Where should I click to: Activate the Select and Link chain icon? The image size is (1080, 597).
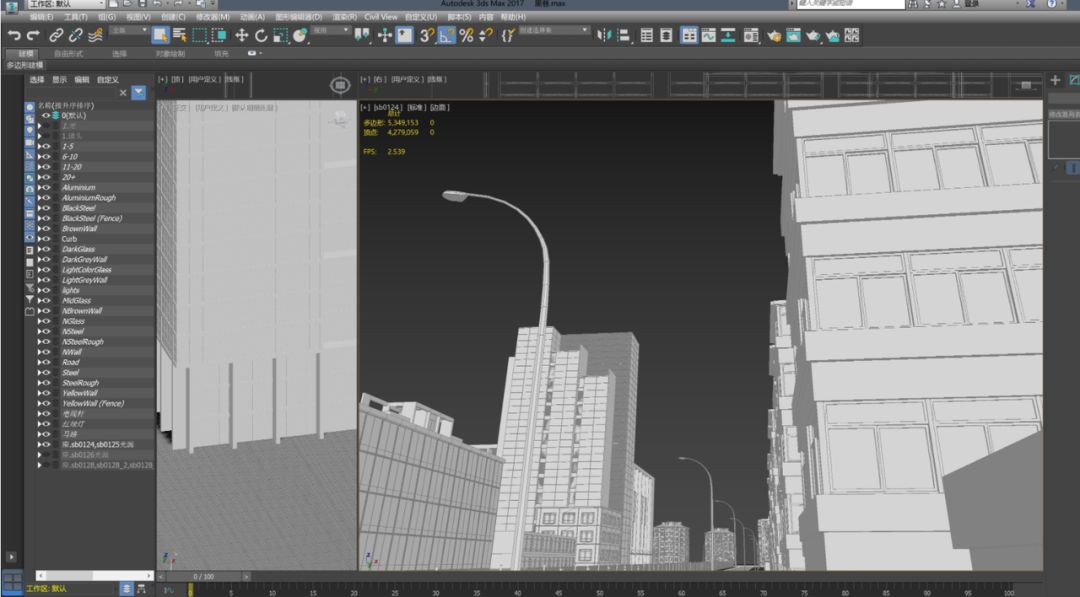(56, 36)
